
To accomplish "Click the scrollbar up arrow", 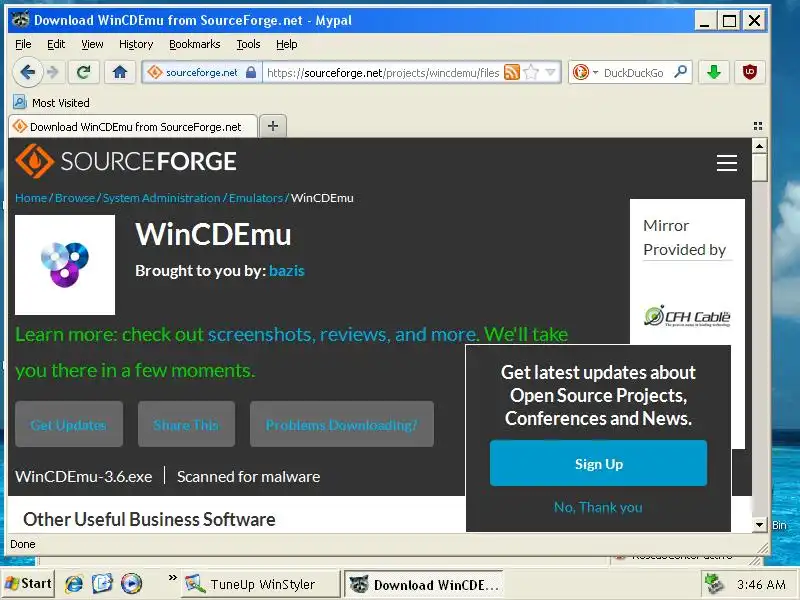I will click(759, 146).
